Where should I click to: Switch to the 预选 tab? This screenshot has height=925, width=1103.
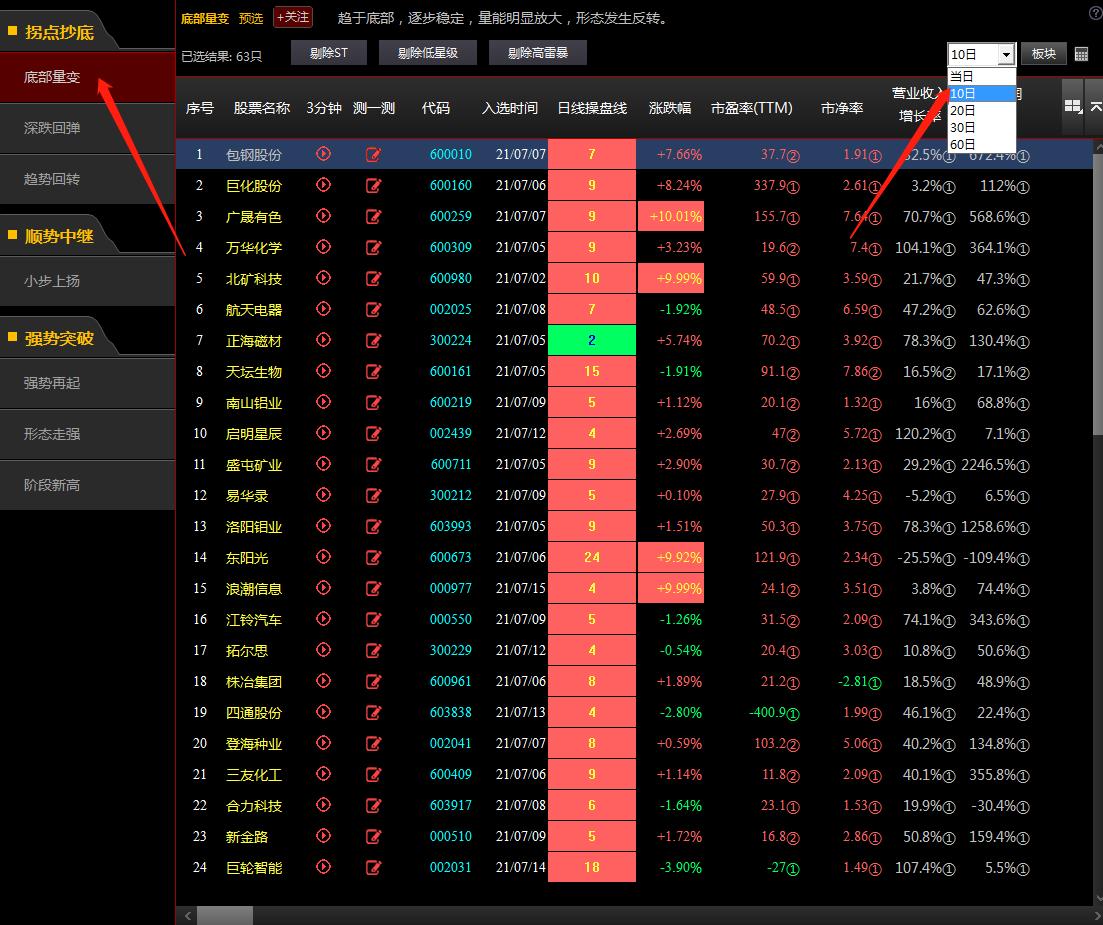pos(251,18)
